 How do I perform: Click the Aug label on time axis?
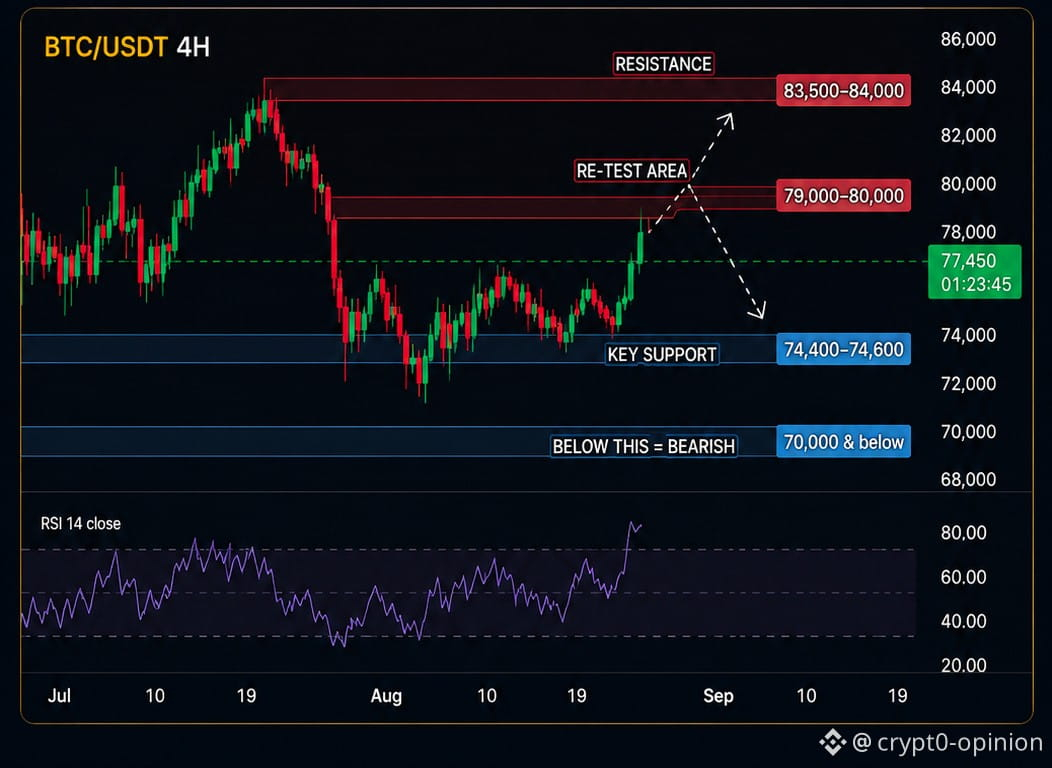coord(386,696)
